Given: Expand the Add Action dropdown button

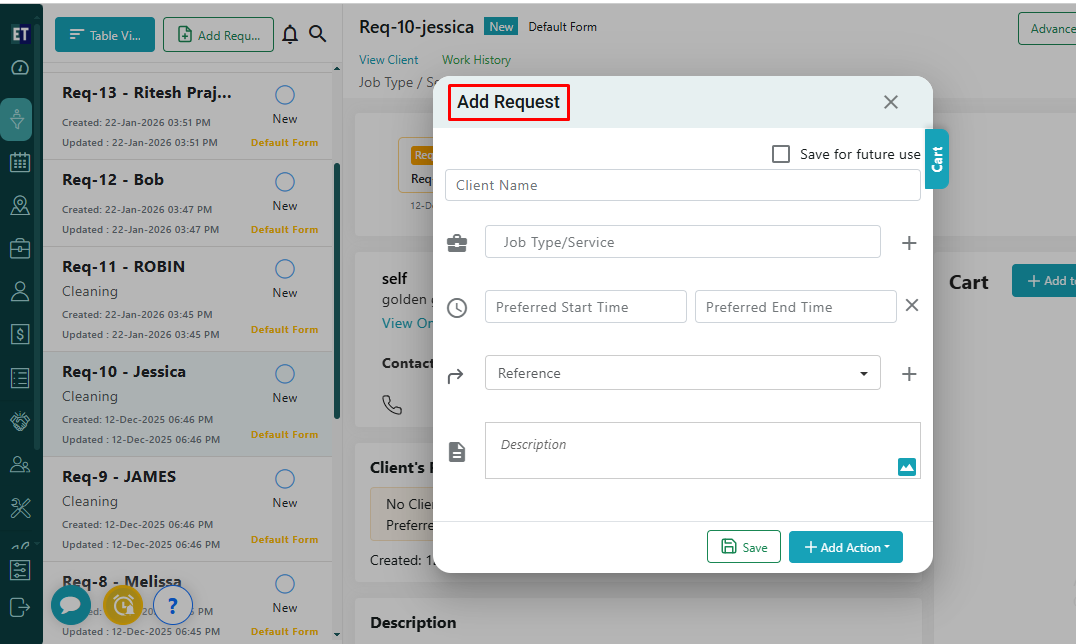Looking at the screenshot, I should point(845,547).
